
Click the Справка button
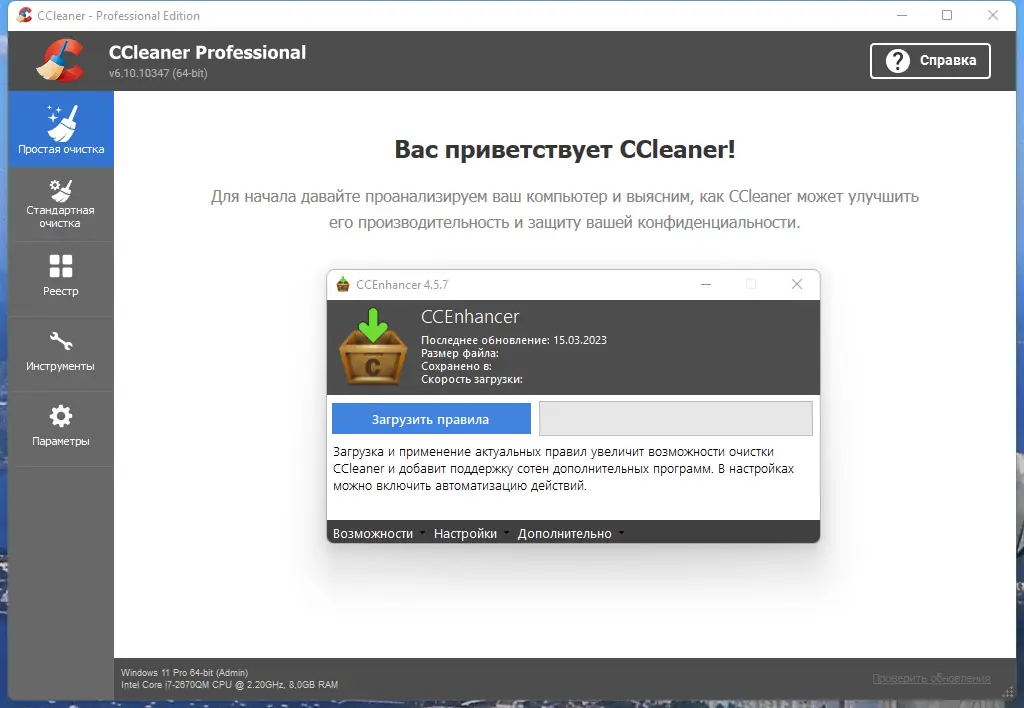click(x=930, y=61)
